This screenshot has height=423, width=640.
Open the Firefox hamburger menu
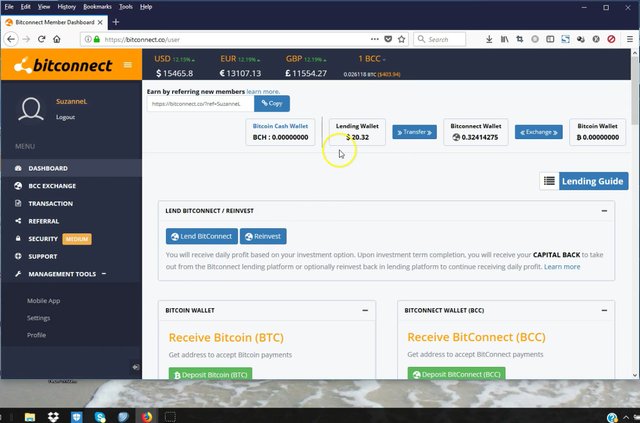(x=630, y=39)
